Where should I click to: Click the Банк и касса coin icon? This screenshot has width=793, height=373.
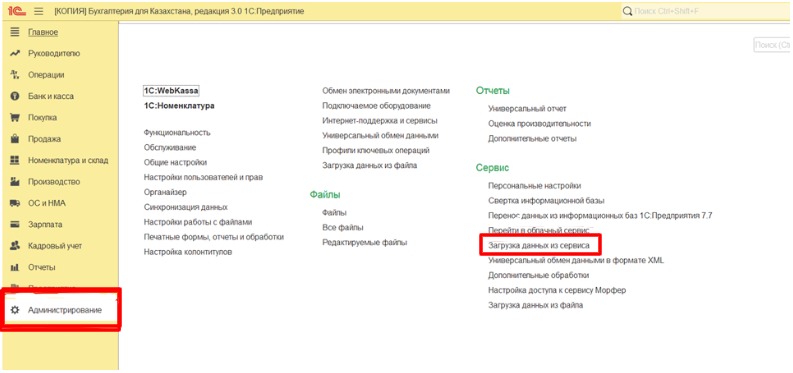(15, 96)
